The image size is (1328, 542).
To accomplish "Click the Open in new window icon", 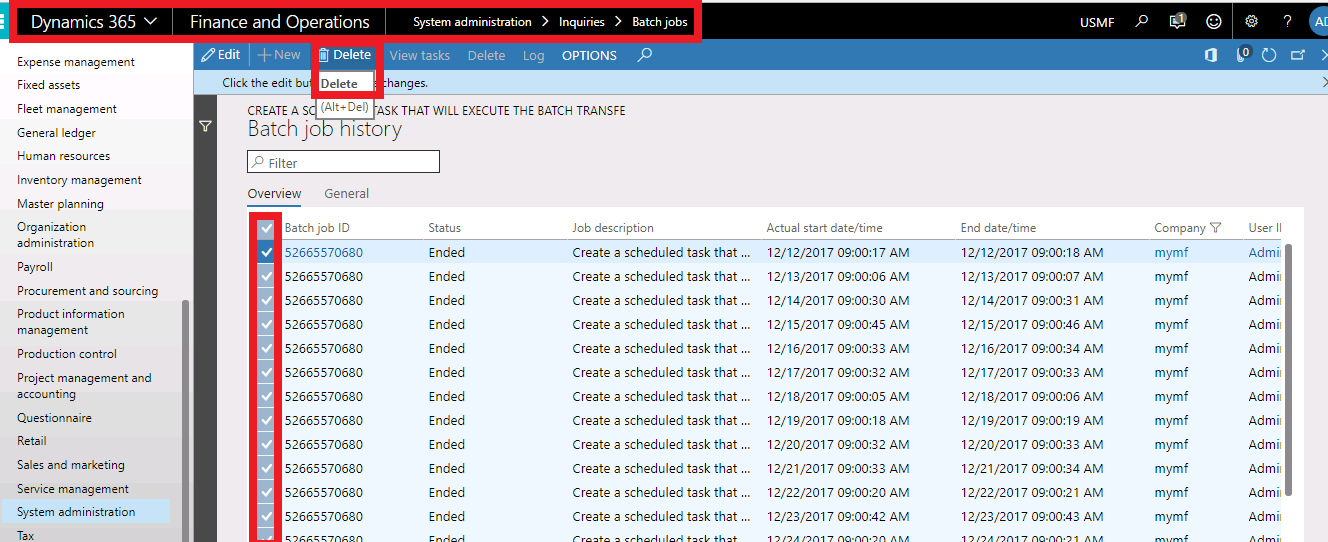I will pos(1298,55).
